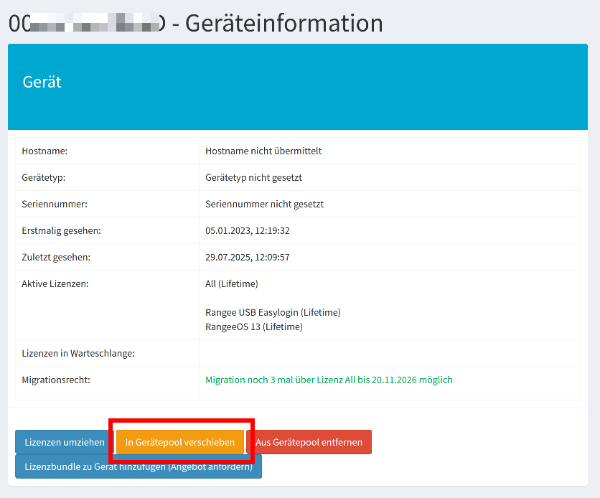Select the 'Gerät' panel header
Screen dimensions: 600x498
(x=42, y=82)
